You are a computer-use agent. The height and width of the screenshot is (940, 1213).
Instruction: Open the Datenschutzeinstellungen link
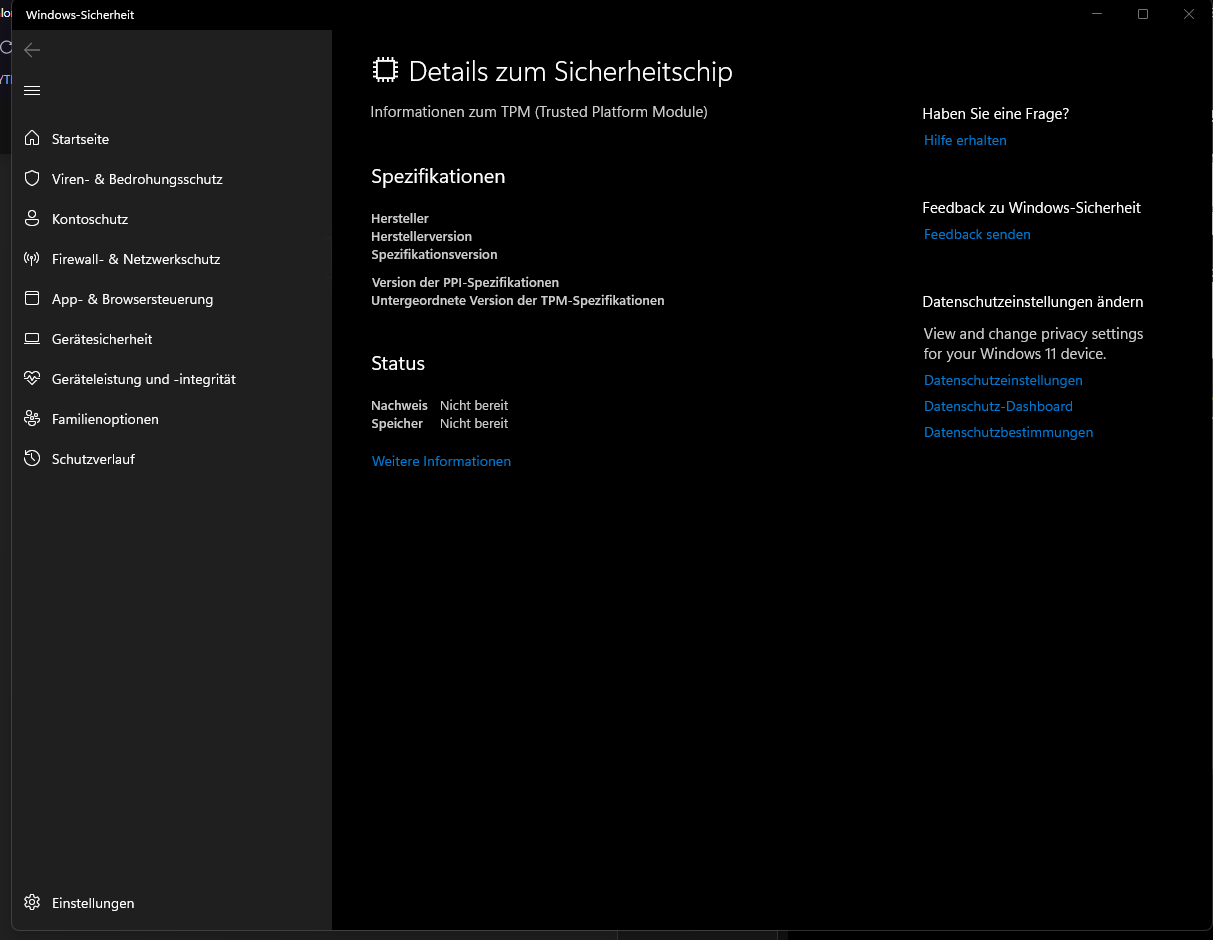point(1003,381)
